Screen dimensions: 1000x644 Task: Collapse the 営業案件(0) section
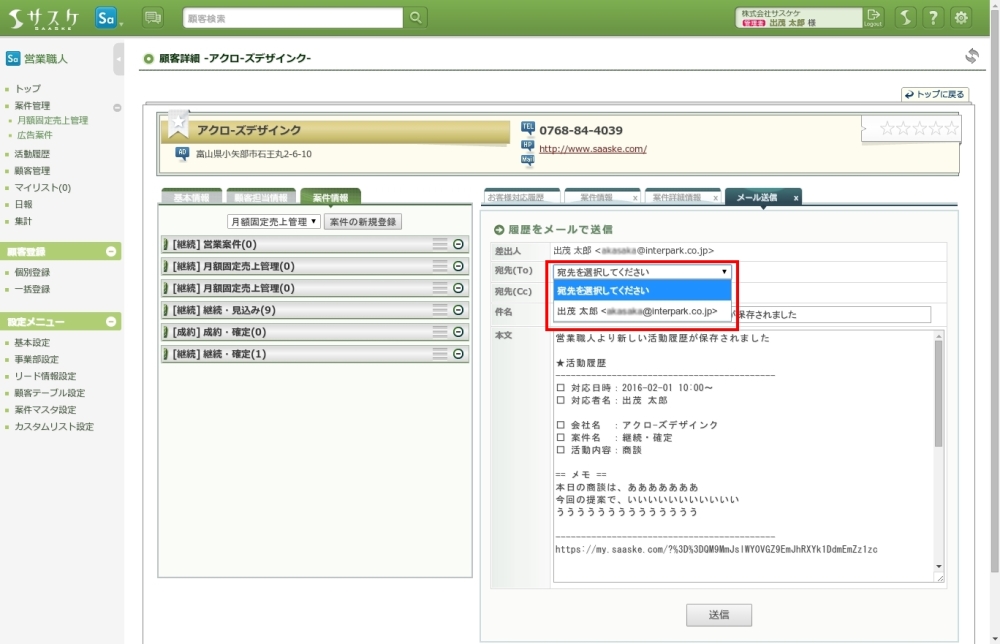point(458,244)
